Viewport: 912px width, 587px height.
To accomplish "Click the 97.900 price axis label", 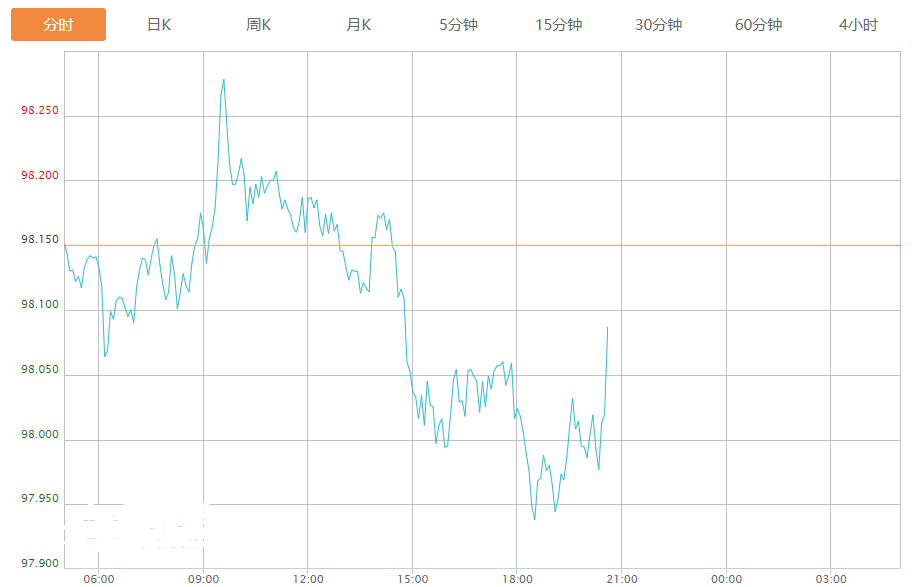I will click(x=40, y=564).
